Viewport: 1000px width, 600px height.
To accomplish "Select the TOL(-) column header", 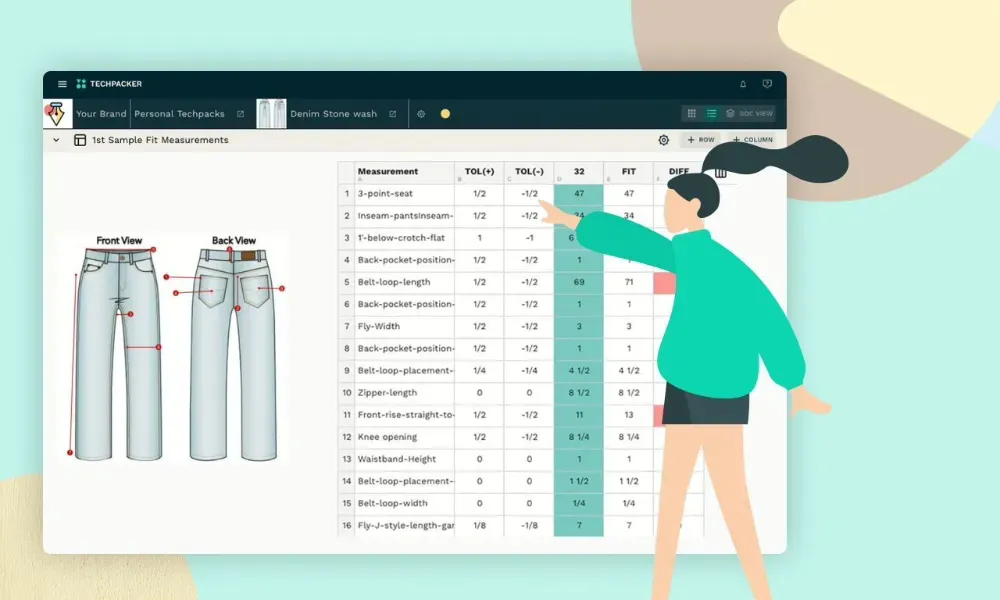I will (529, 172).
